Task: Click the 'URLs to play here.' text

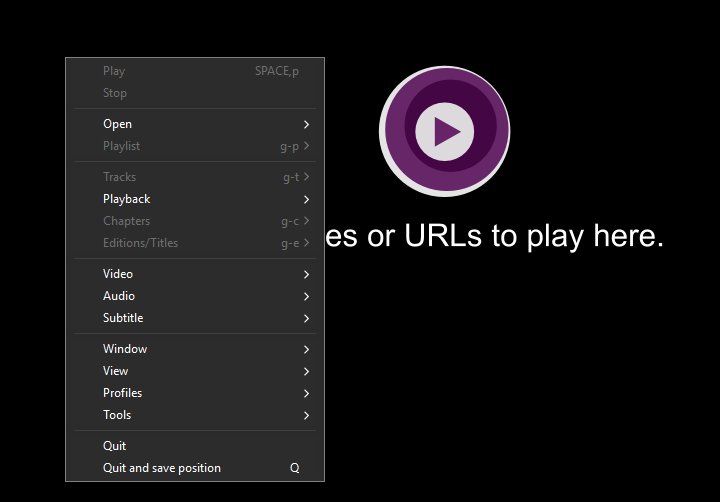Action: 534,236
